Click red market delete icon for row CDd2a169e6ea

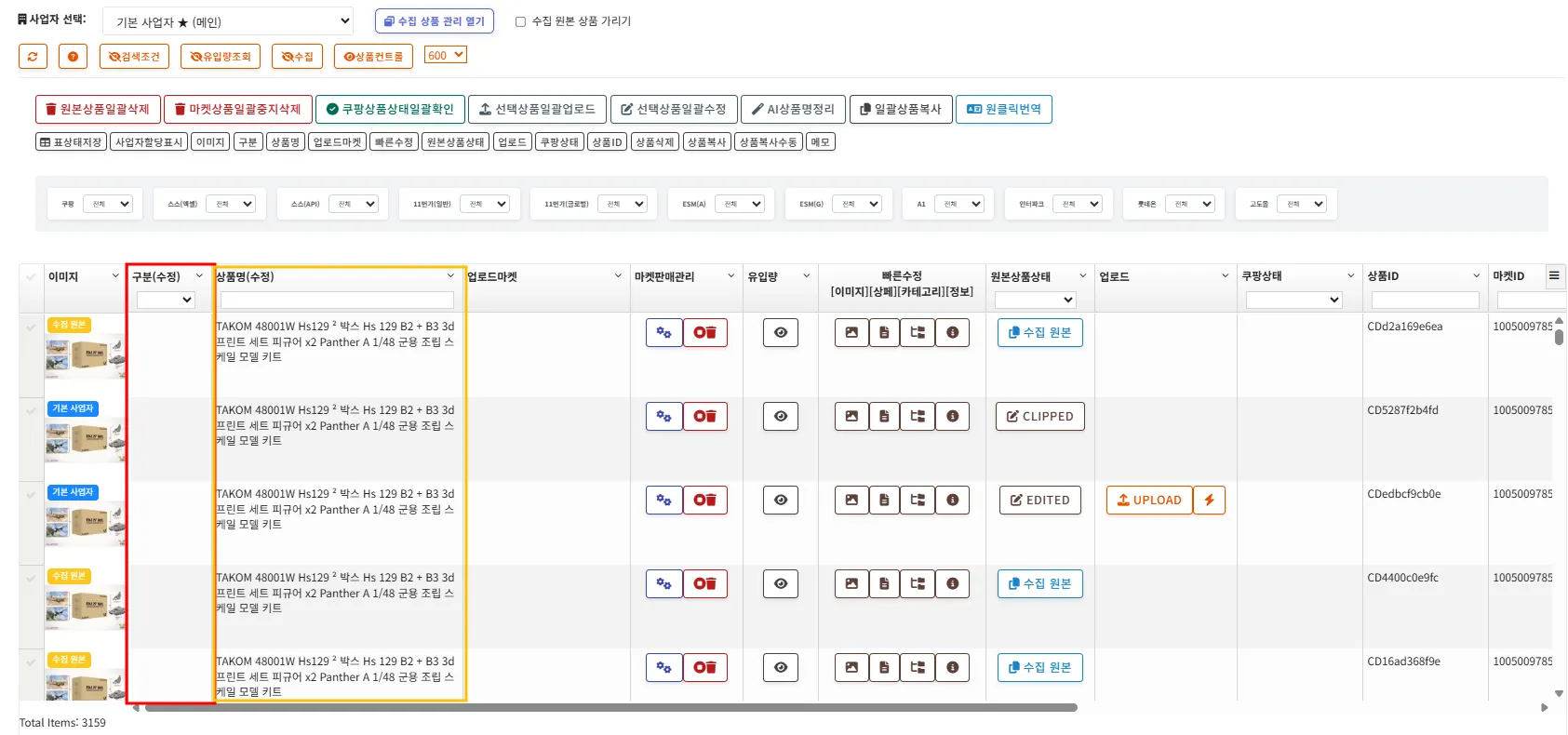click(704, 332)
